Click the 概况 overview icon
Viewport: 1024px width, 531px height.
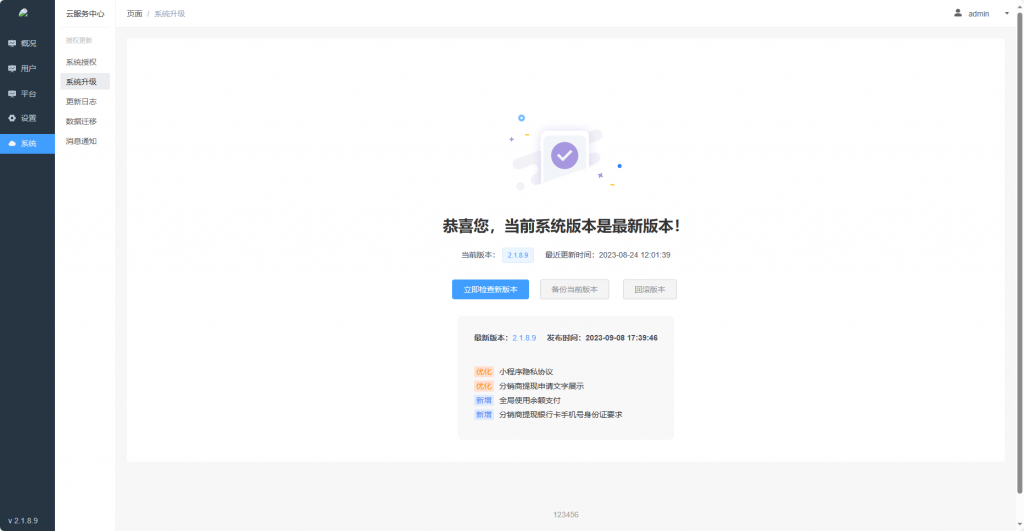click(x=12, y=43)
